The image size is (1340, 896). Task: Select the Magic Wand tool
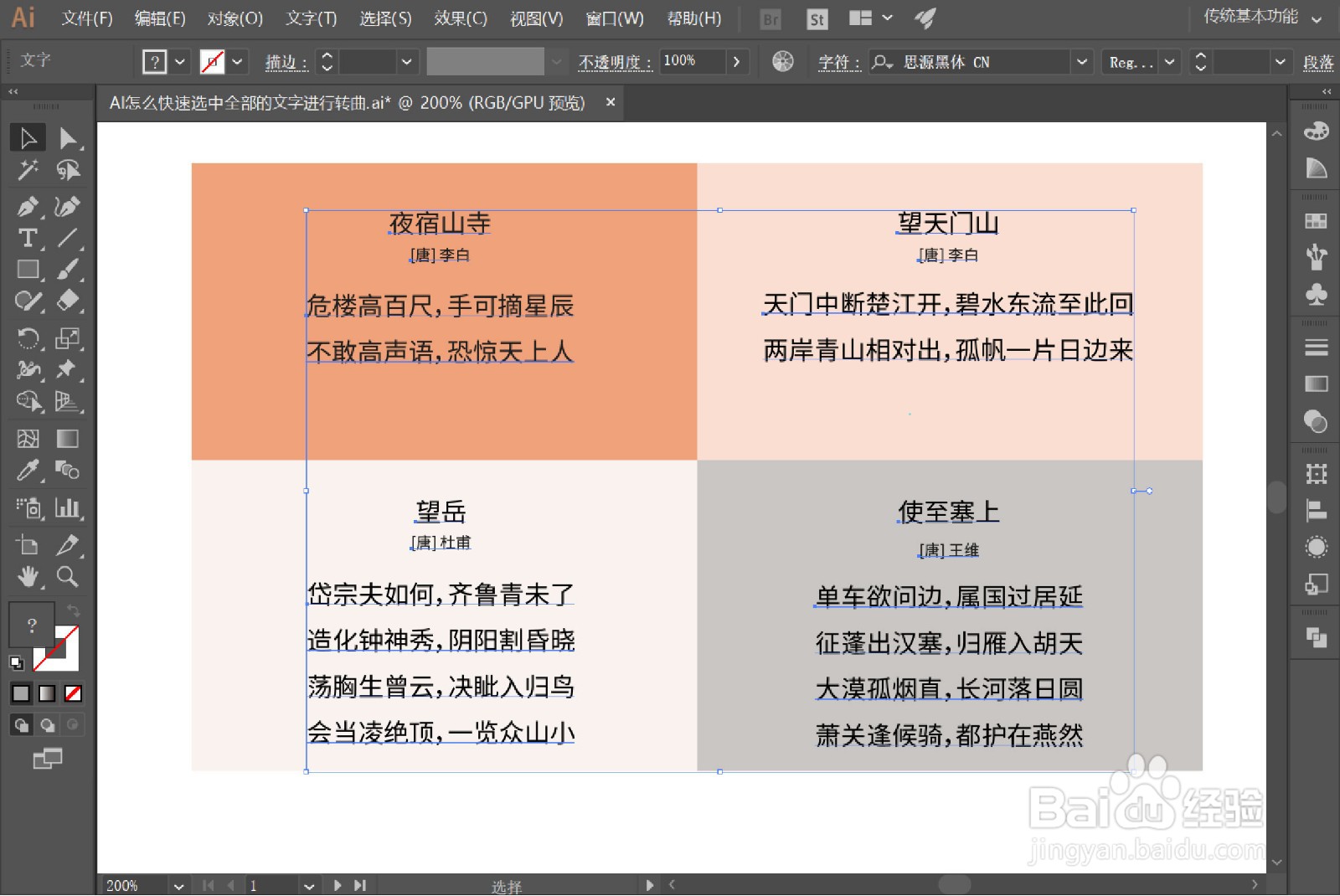pyautogui.click(x=28, y=171)
